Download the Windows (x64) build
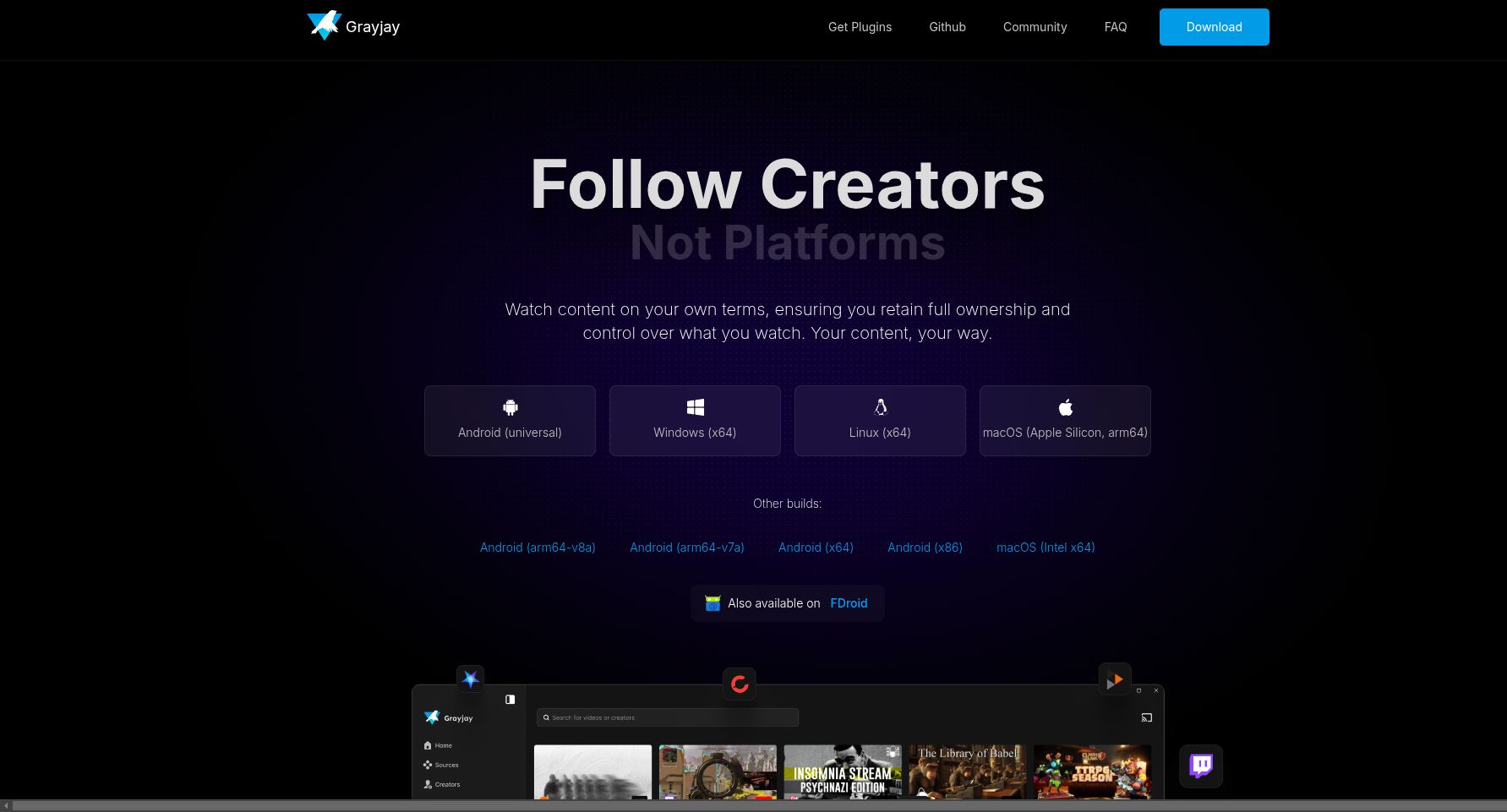Viewport: 1507px width, 812px height. point(695,421)
